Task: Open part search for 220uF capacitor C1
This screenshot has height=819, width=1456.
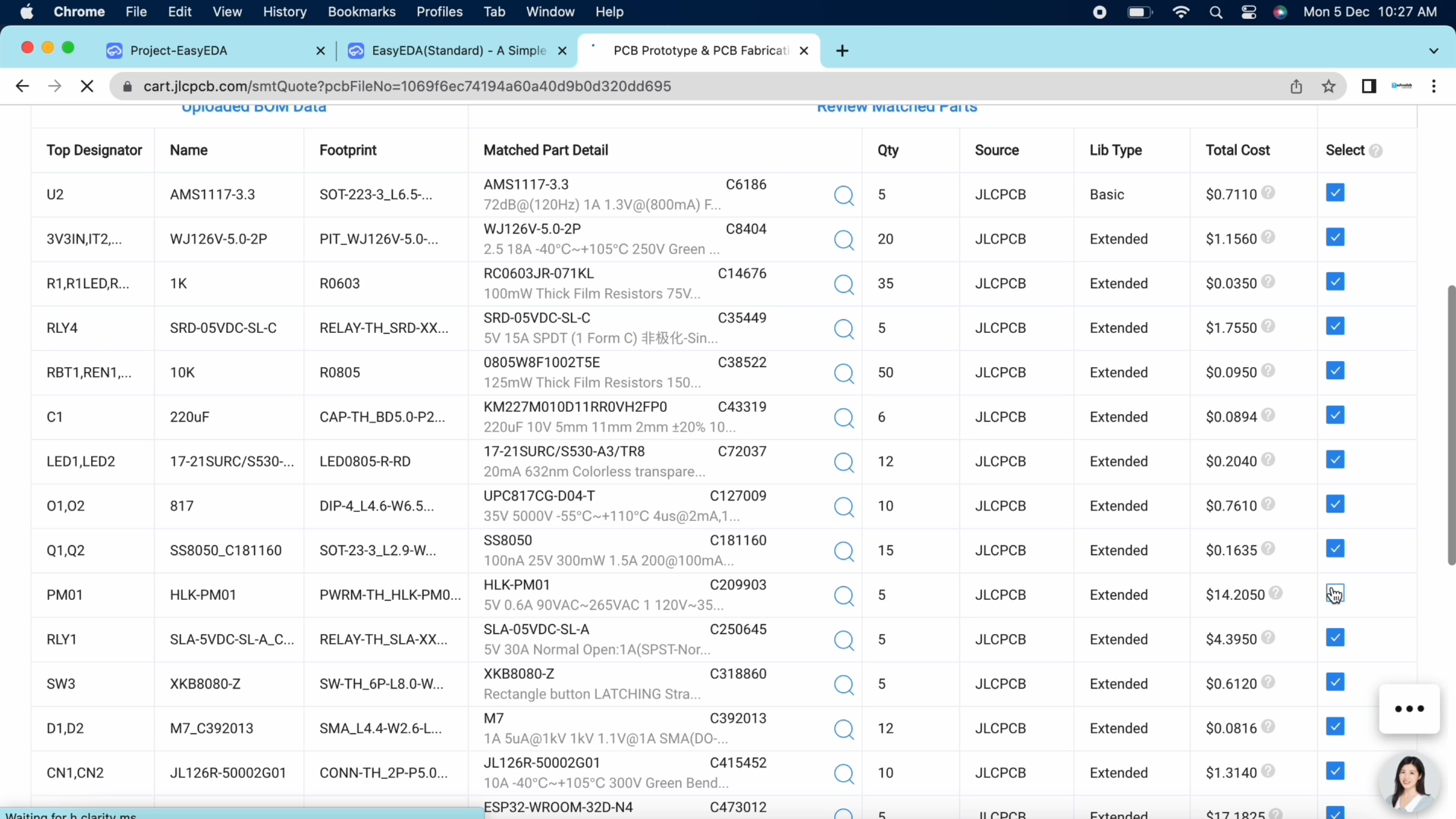Action: point(843,418)
